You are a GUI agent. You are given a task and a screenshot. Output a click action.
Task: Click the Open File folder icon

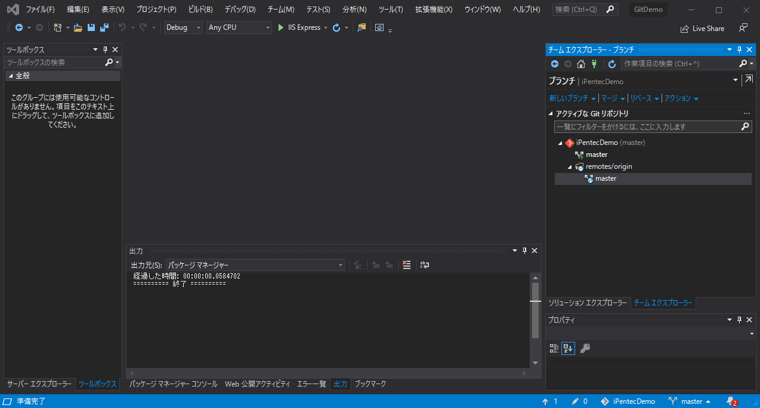coord(78,28)
